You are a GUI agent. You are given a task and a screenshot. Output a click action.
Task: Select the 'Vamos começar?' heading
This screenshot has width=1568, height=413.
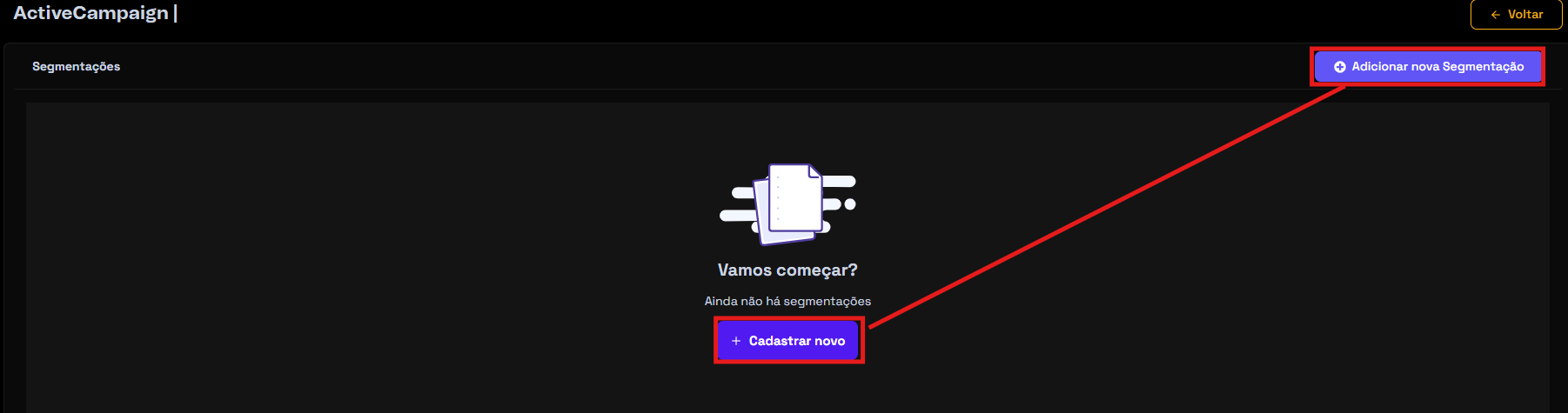tap(787, 270)
